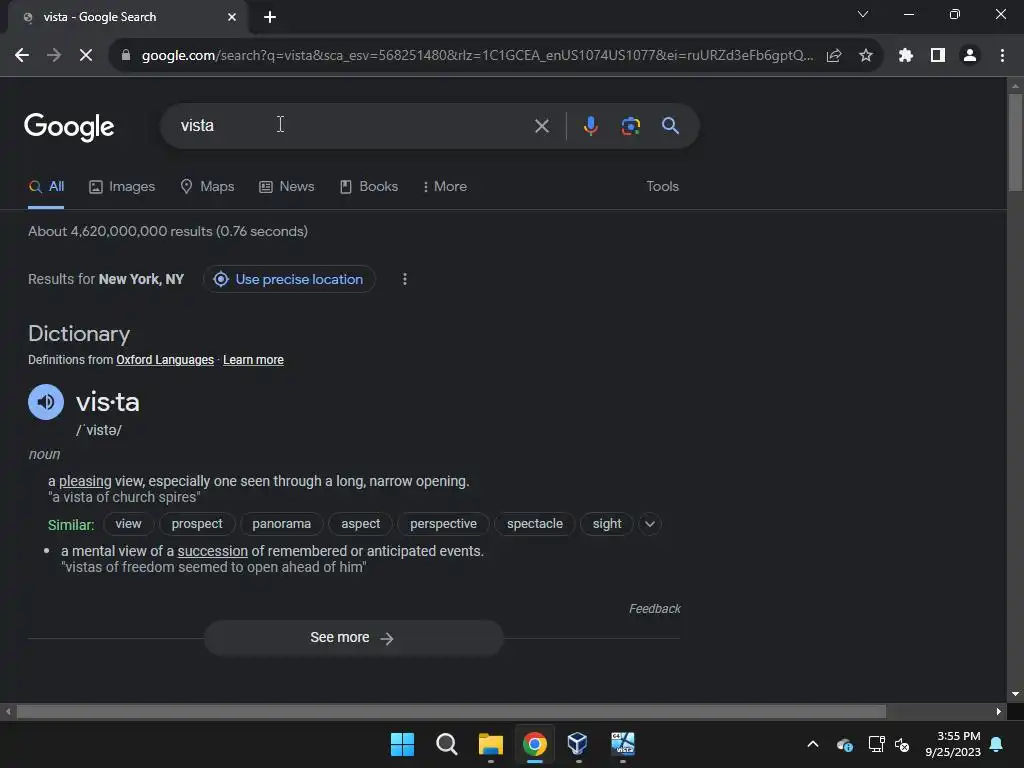1024x768 pixels.
Task: Open the notification bell
Action: click(997, 744)
